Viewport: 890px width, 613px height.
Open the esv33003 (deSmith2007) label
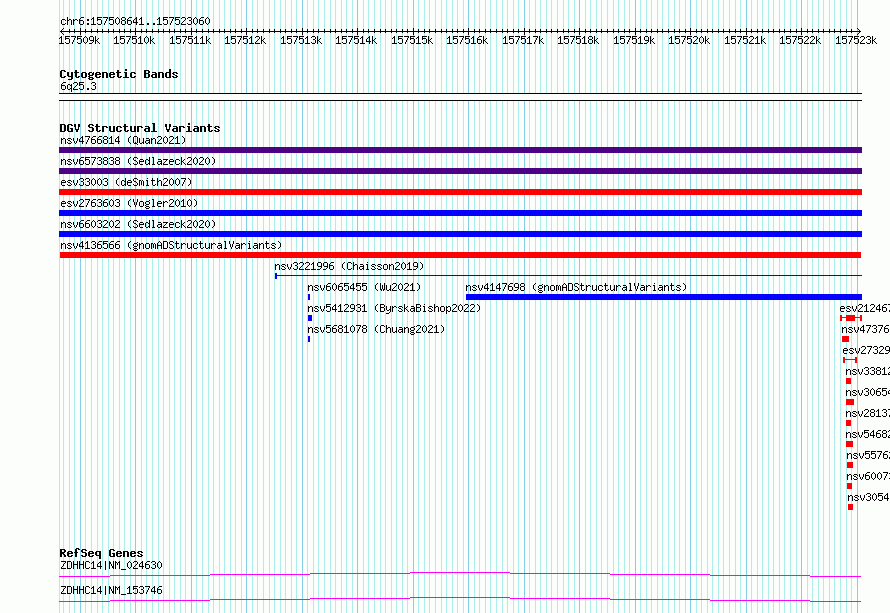[x=126, y=182]
